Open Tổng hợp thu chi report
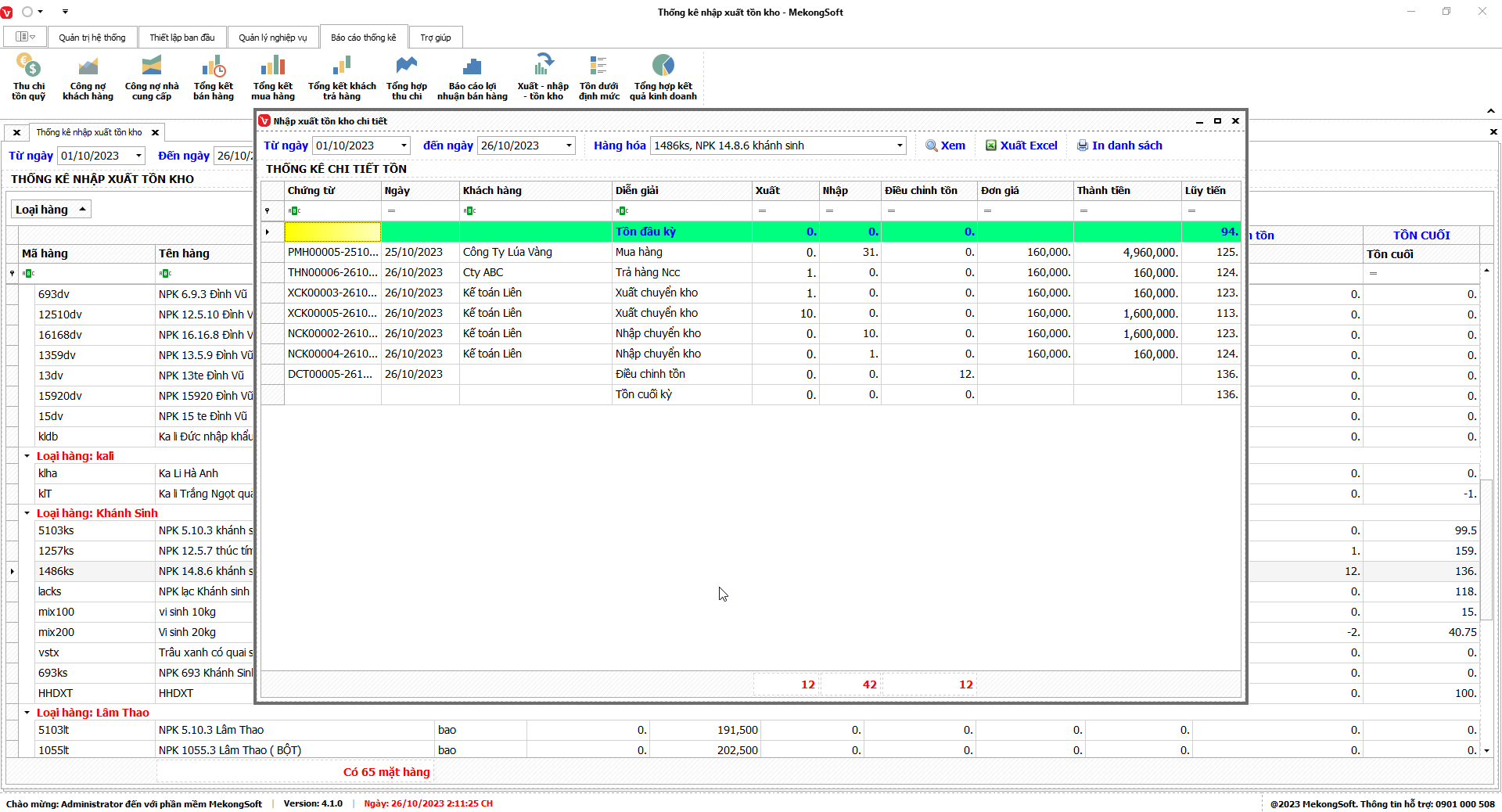The height and width of the screenshot is (812, 1502). [407, 77]
